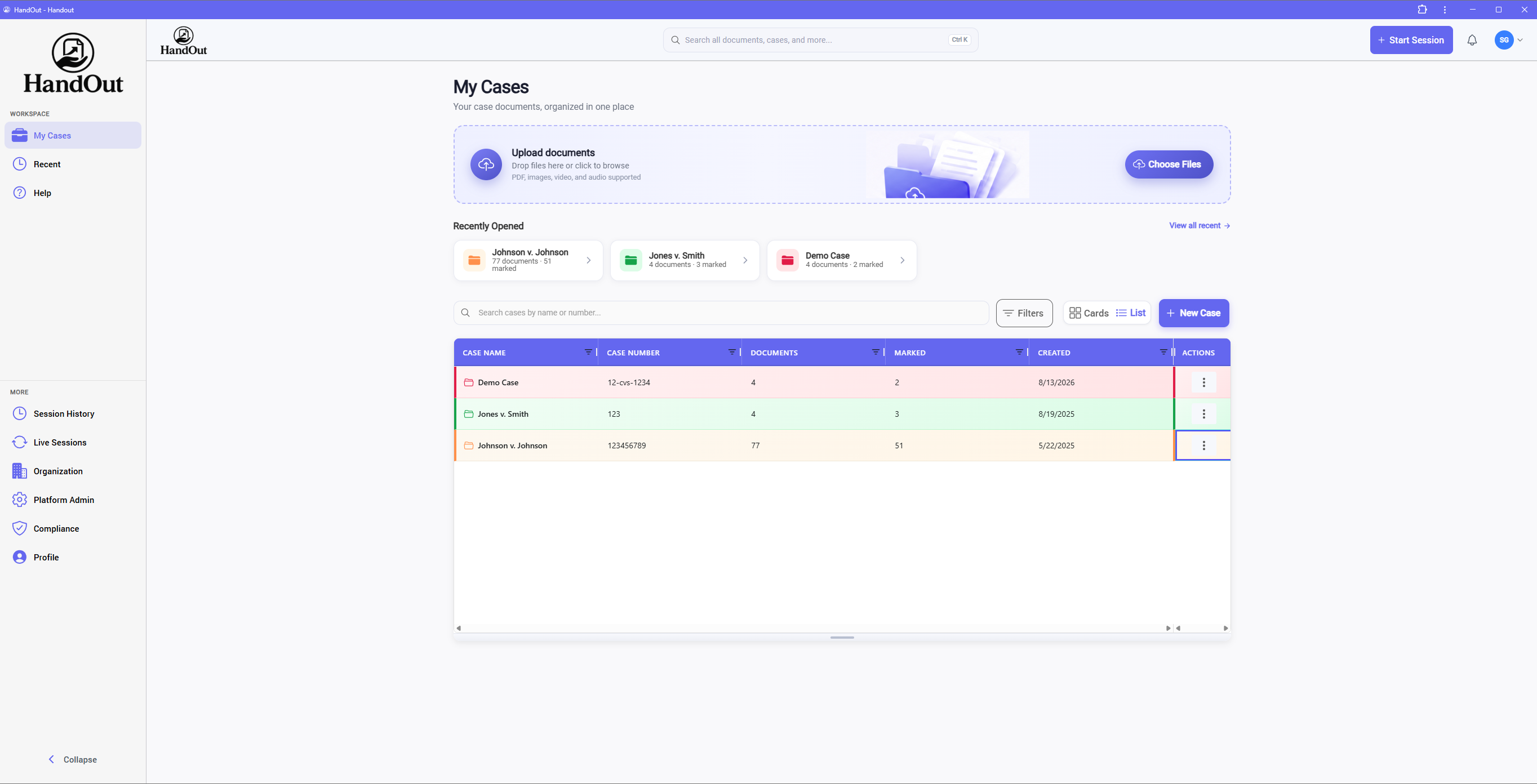This screenshot has width=1537, height=784.
Task: Create a New Case
Action: [1193, 313]
